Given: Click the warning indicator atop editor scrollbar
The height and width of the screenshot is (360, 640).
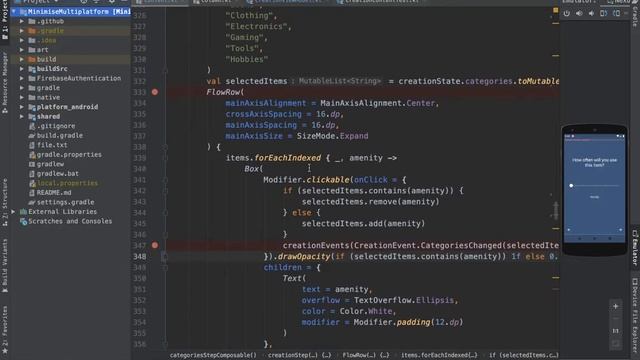Looking at the screenshot, I should (x=556, y=9).
